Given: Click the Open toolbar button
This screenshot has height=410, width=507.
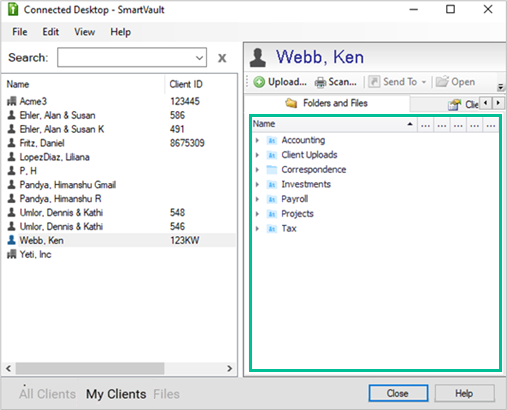Looking at the screenshot, I should 455,82.
